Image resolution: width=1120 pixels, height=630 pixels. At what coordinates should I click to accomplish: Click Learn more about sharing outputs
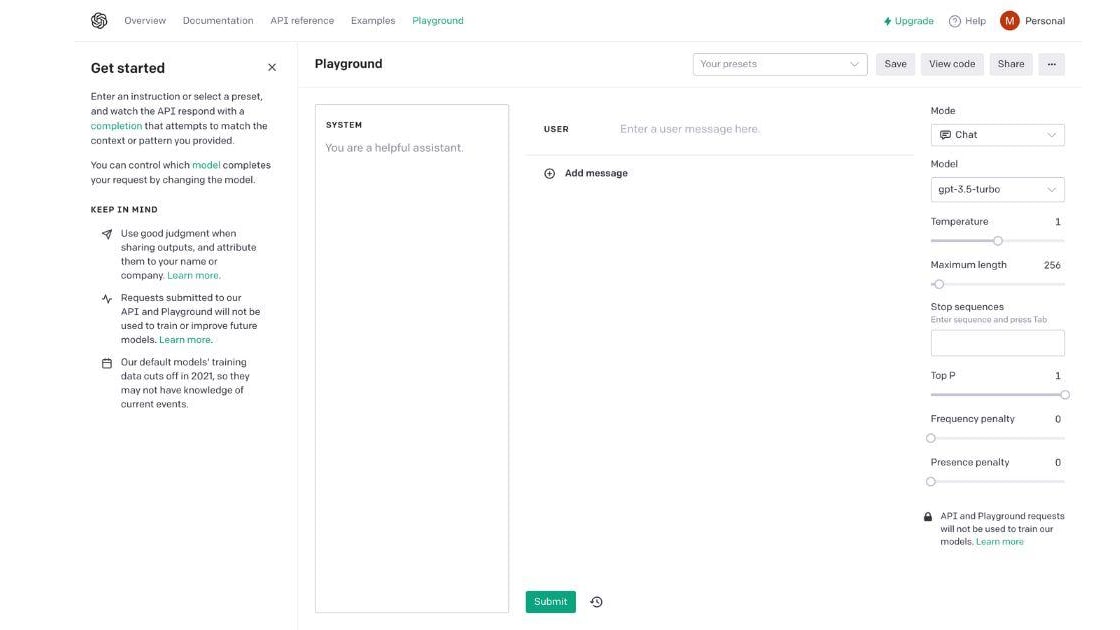(193, 276)
